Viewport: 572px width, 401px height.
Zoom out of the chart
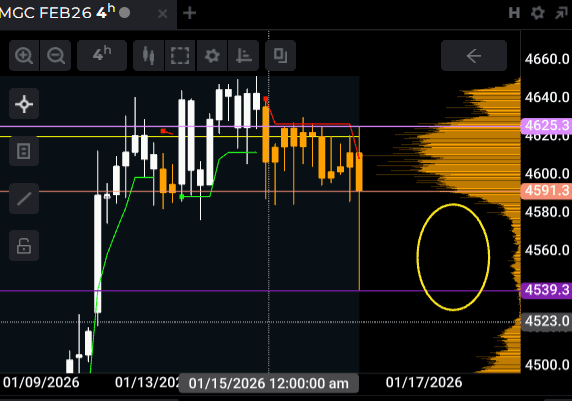(55, 55)
